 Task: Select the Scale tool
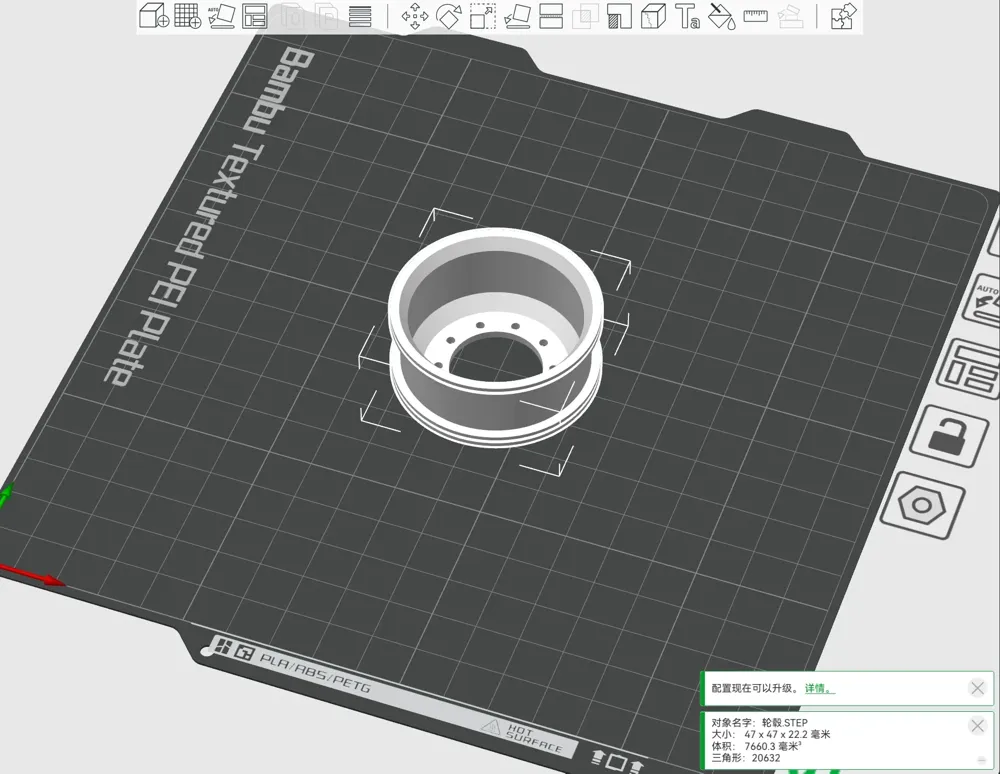click(x=483, y=16)
